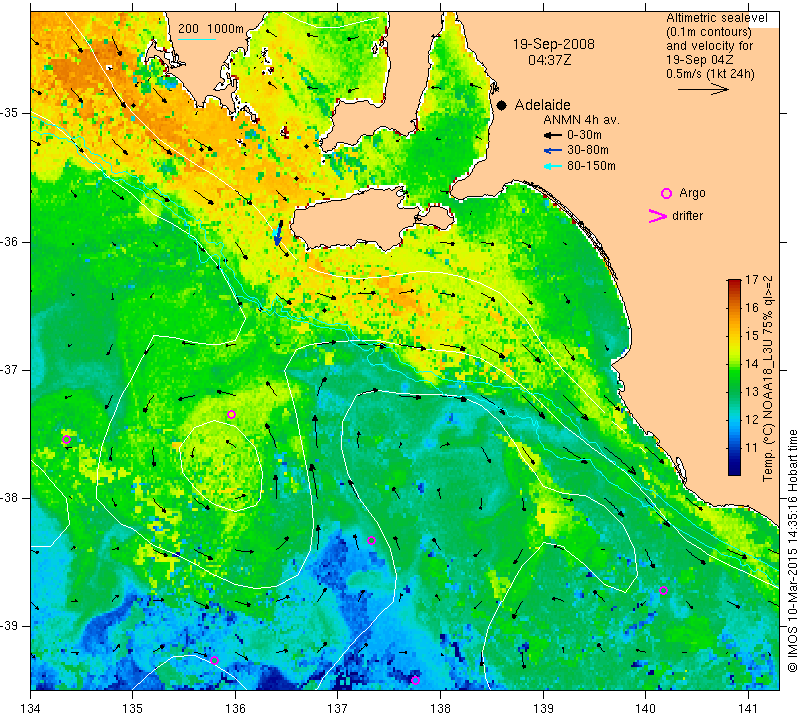Click the Argo float marker near 134.3E 37.5S
Screen dimensions: 800x720
pos(66,439)
